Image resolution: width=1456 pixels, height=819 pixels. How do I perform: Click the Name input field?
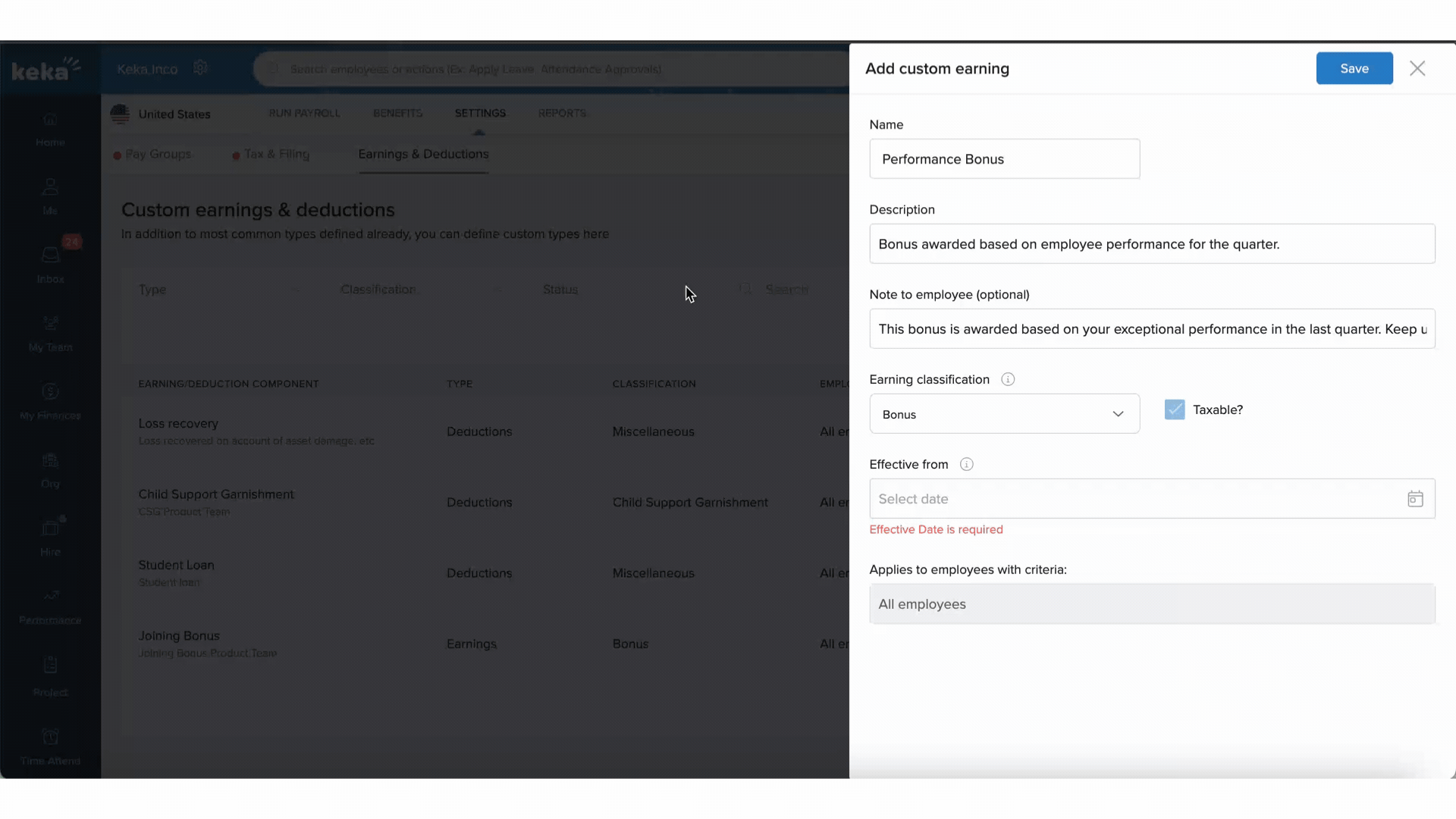[x=1004, y=159]
